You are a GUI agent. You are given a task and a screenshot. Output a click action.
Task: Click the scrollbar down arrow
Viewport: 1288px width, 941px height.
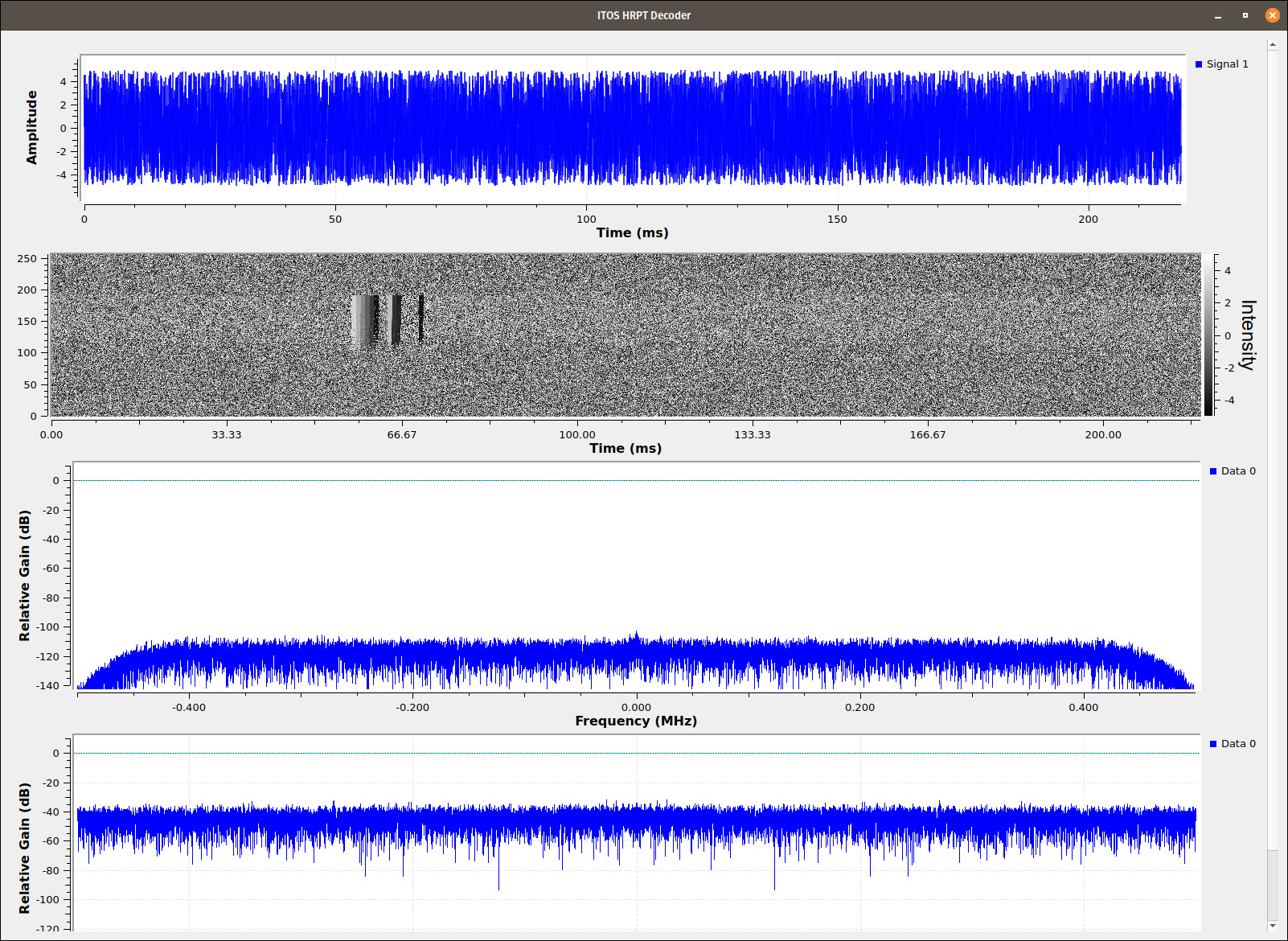pos(1273,925)
